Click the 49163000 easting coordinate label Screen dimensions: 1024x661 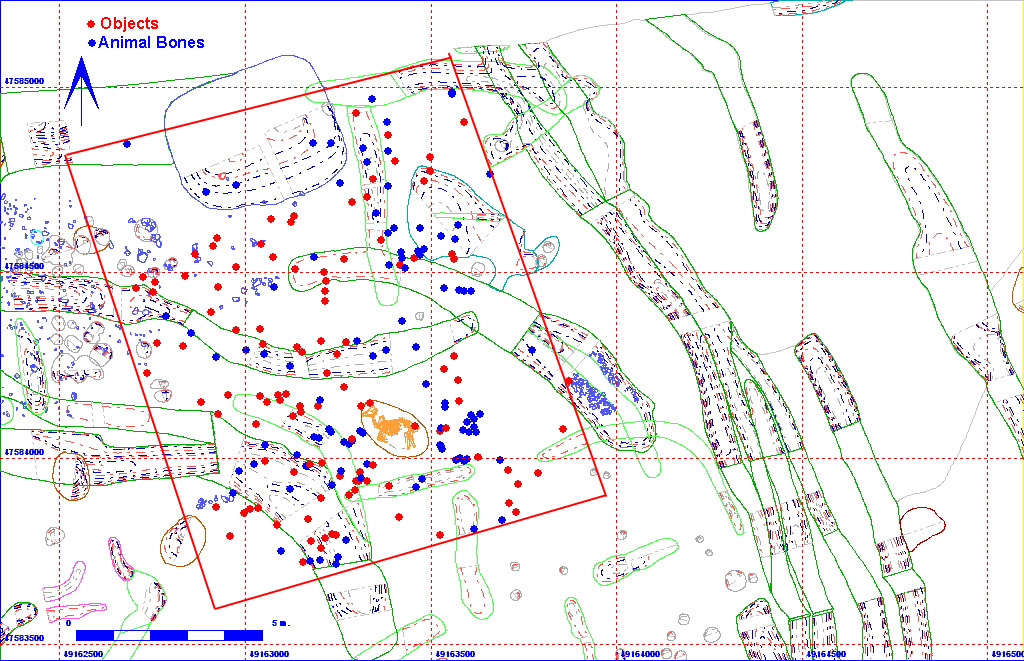[x=270, y=654]
